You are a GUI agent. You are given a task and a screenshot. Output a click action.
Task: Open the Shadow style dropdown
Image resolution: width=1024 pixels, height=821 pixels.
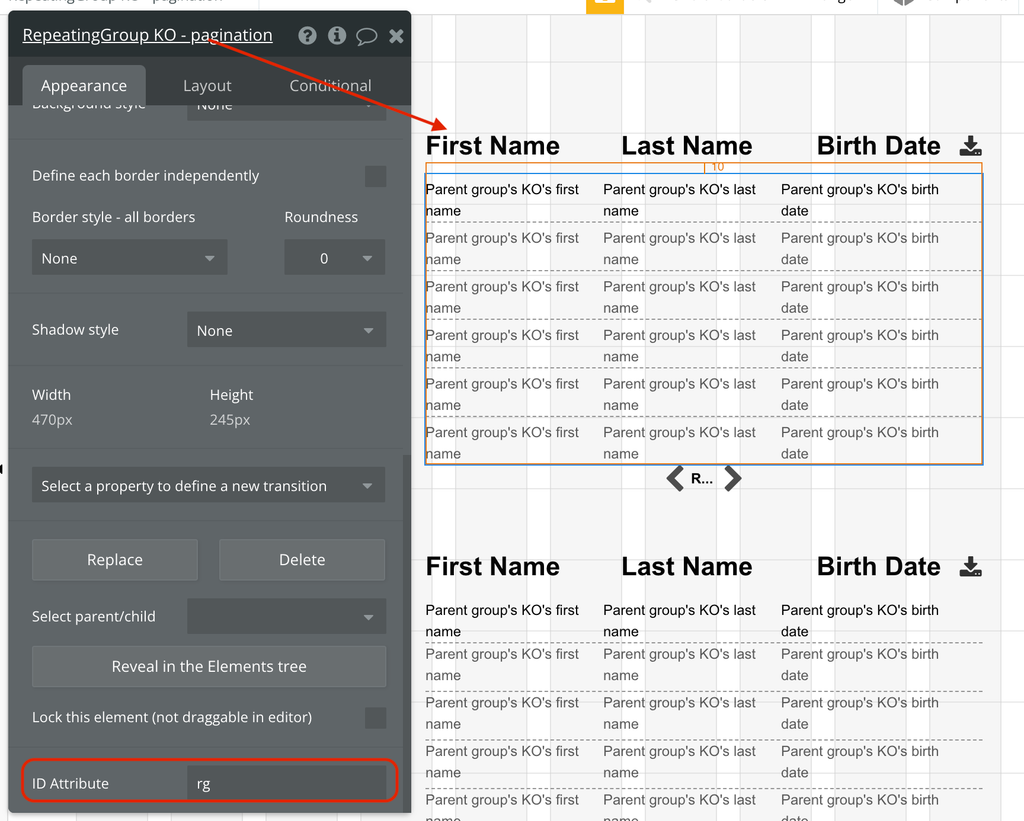click(x=286, y=330)
